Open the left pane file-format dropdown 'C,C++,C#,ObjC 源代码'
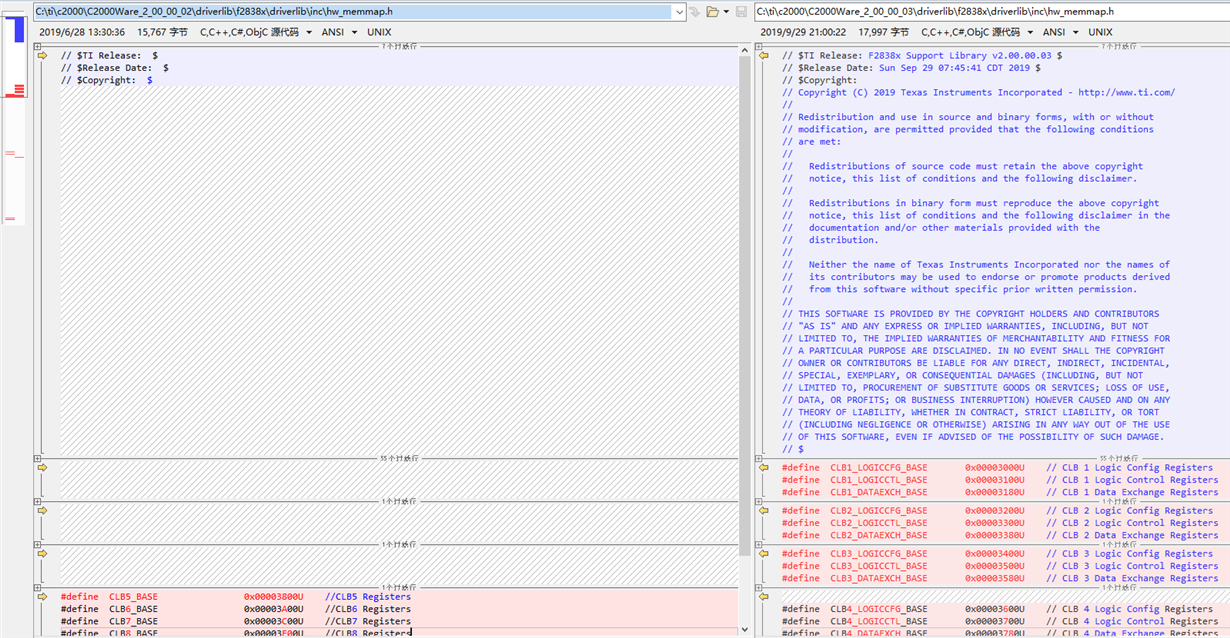Viewport: 1230px width, 638px height. coord(257,32)
